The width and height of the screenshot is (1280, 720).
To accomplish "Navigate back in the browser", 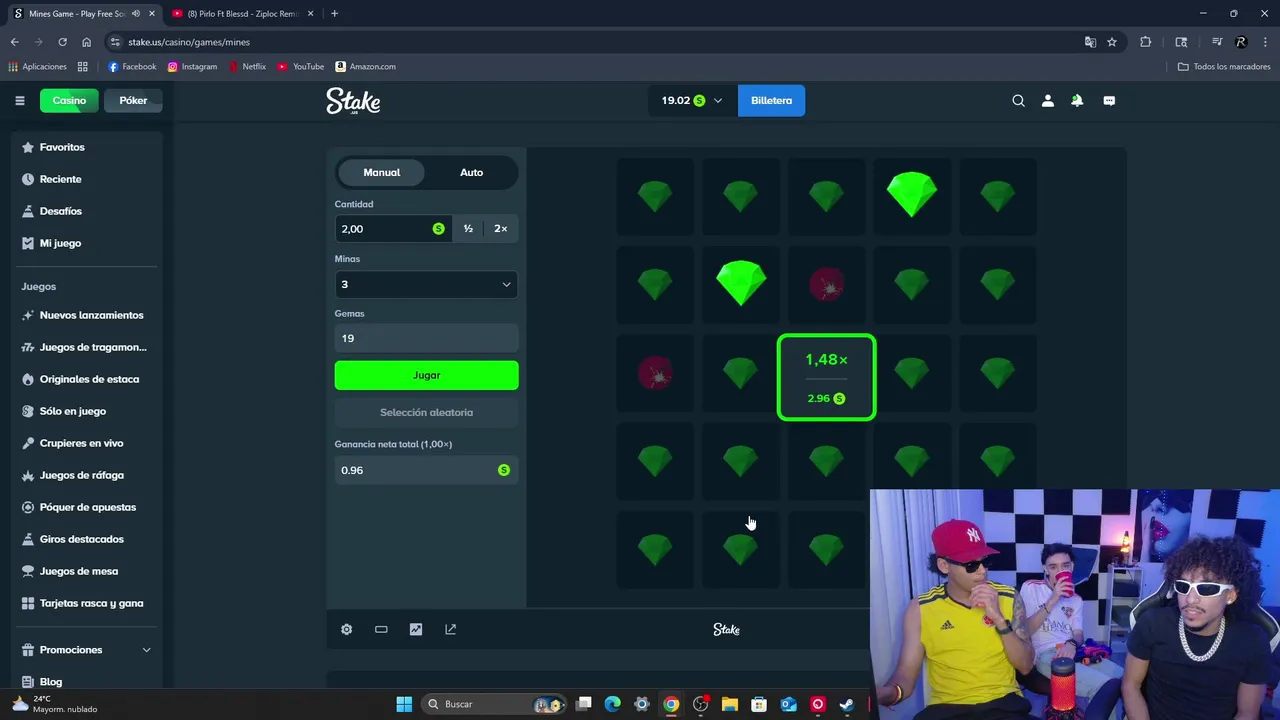I will [14, 42].
